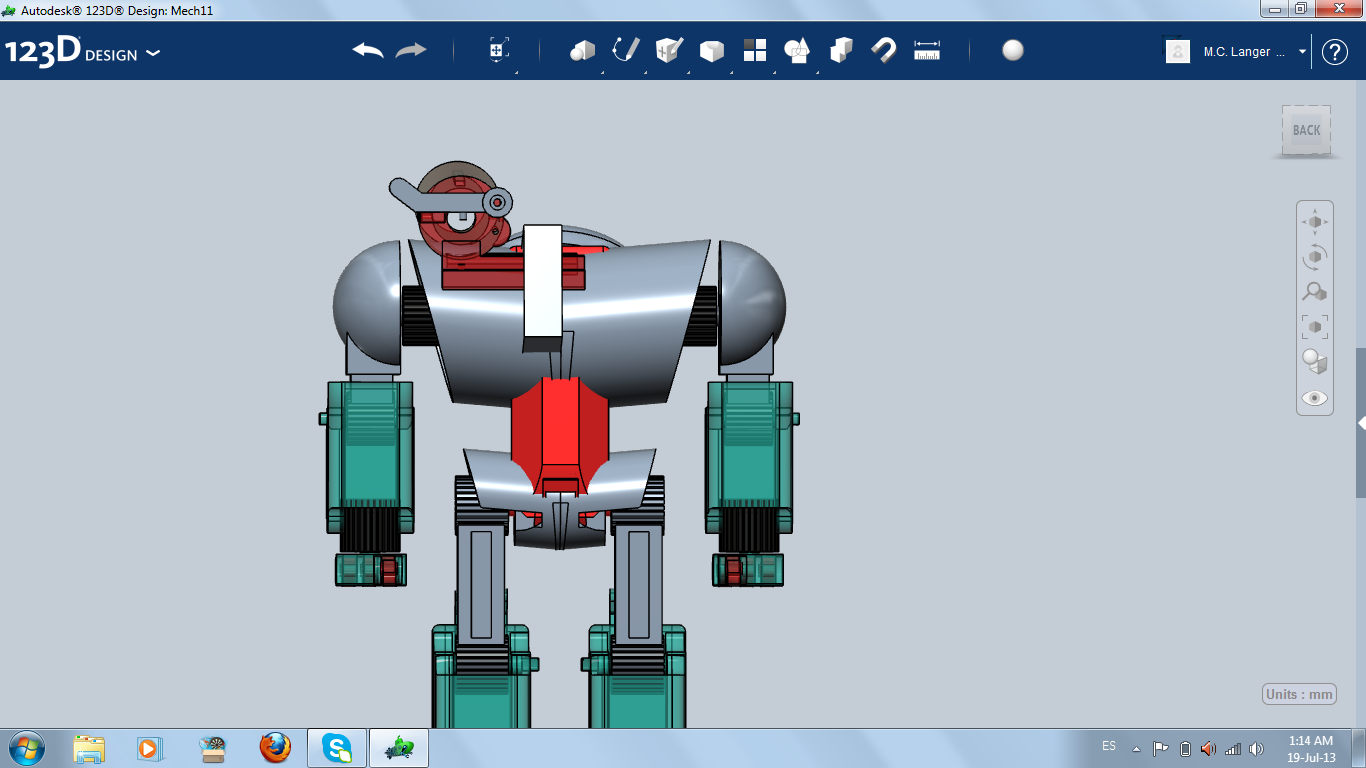The height and width of the screenshot is (768, 1366).
Task: Open the Construct tool
Action: (668, 50)
